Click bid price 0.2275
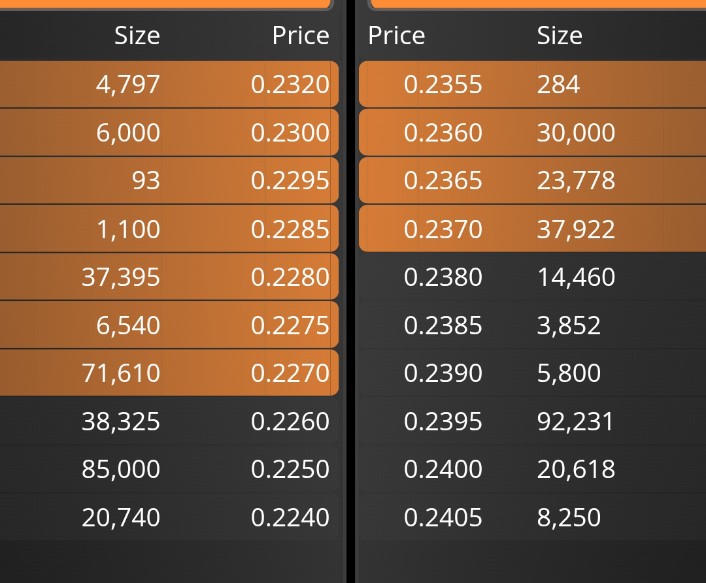 tap(290, 325)
